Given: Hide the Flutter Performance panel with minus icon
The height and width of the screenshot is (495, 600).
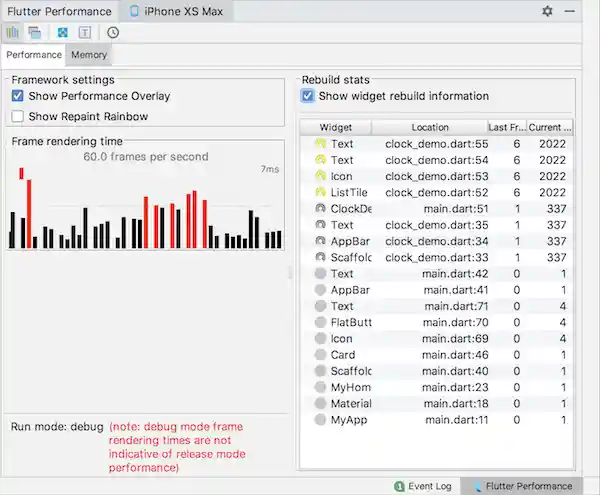Looking at the screenshot, I should point(570,11).
